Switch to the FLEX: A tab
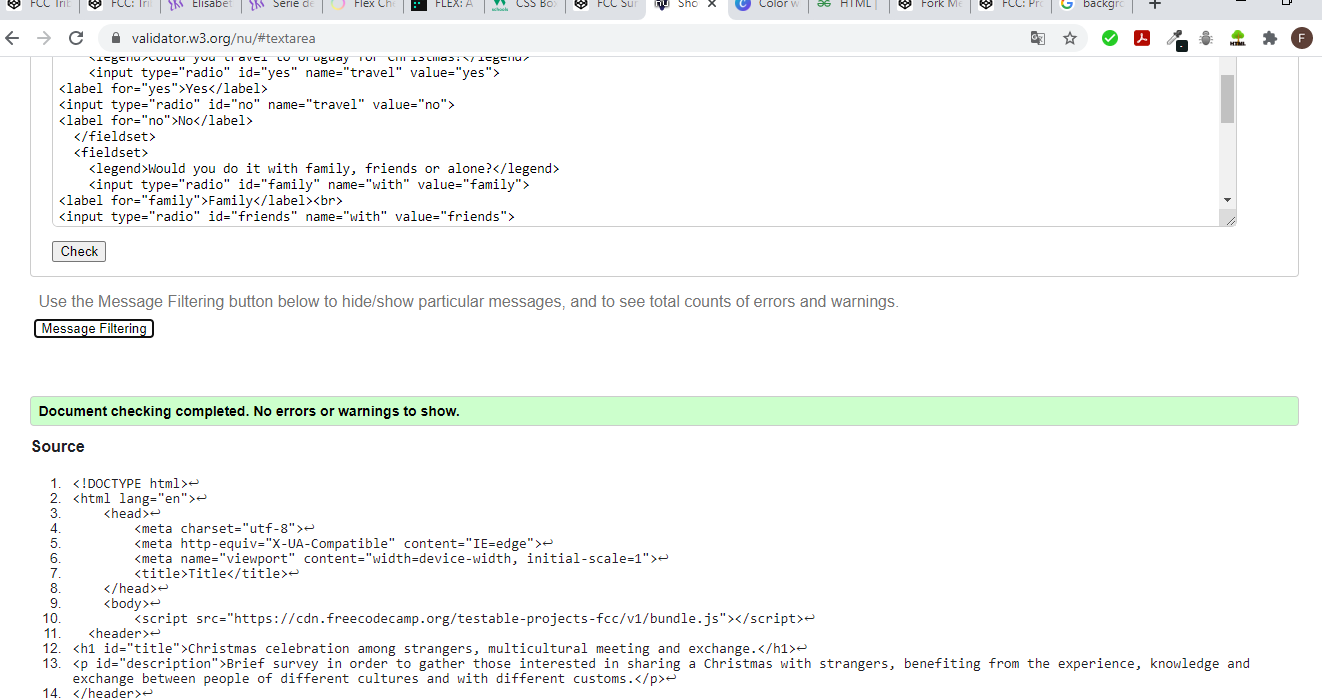This screenshot has height=699, width=1322. (x=443, y=5)
